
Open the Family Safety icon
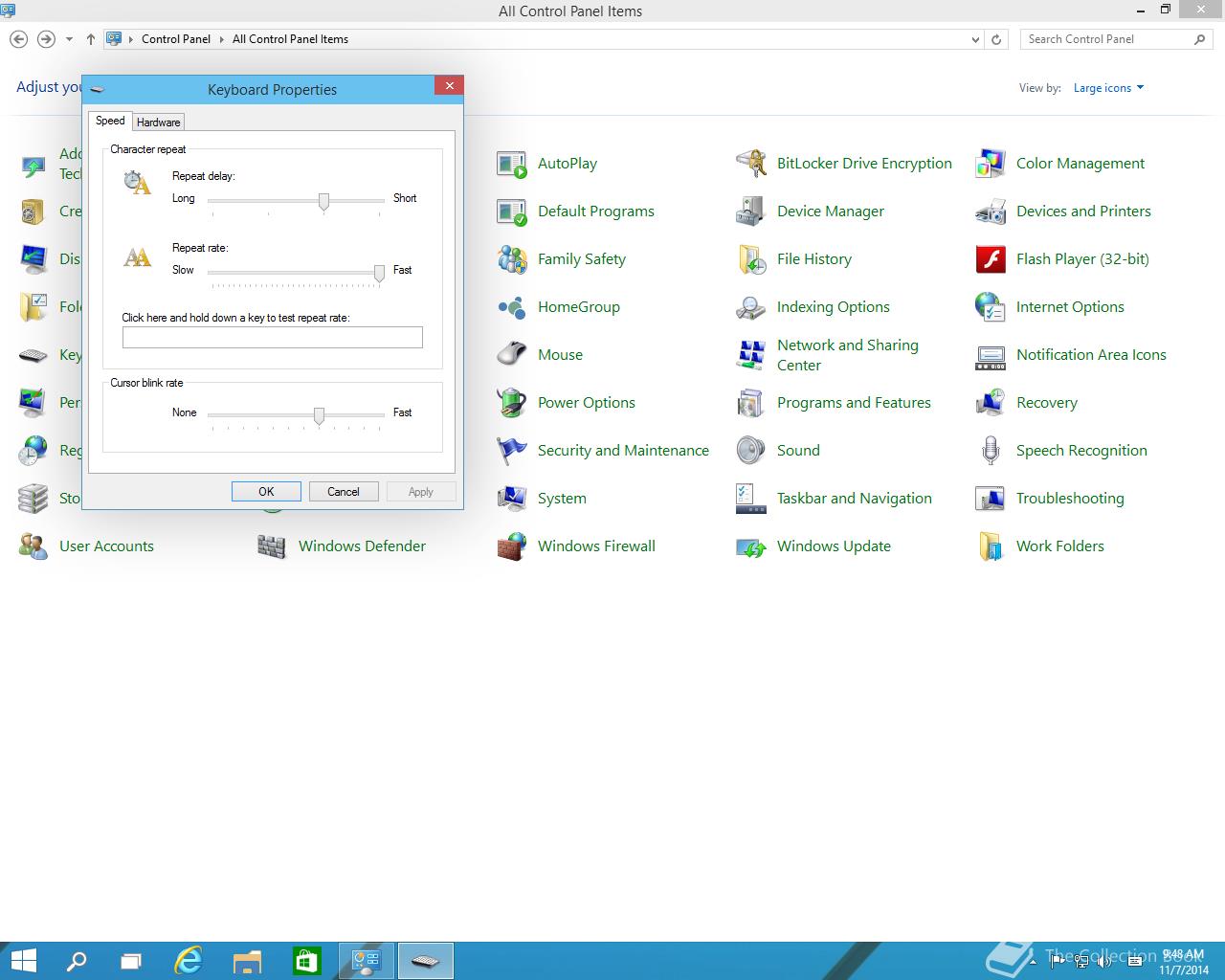tap(512, 259)
